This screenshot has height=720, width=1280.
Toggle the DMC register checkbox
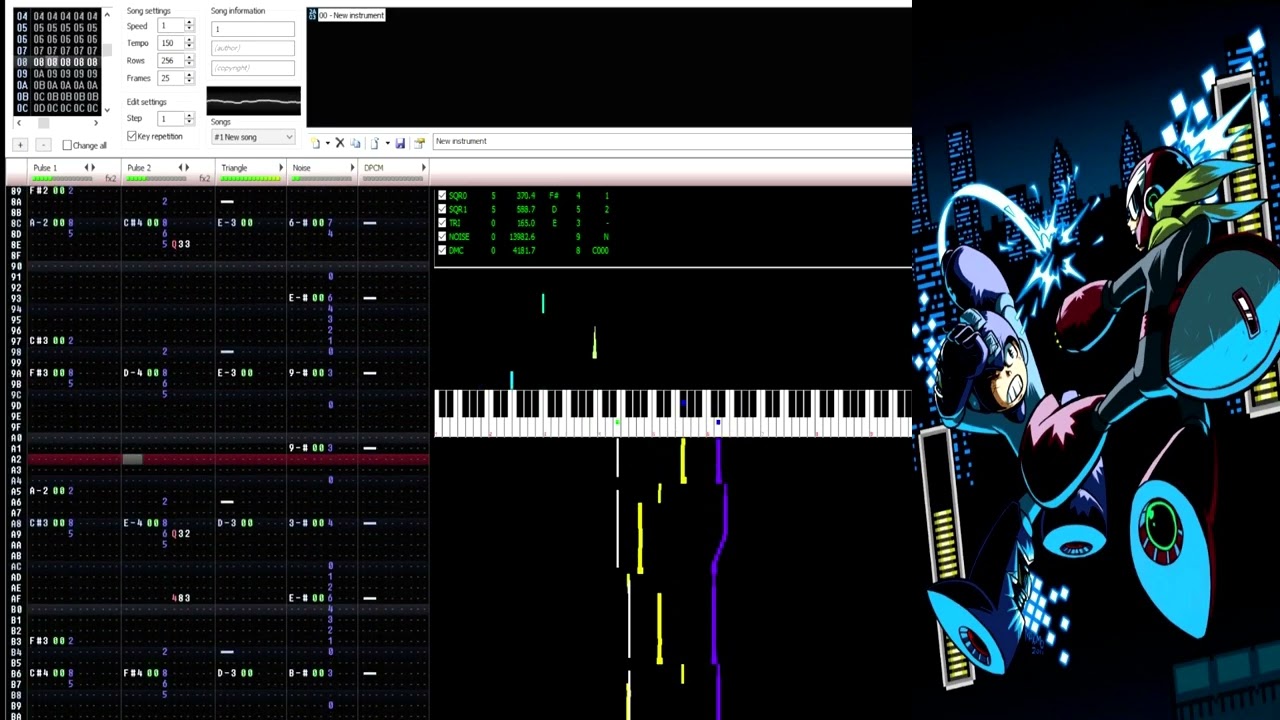coord(442,250)
